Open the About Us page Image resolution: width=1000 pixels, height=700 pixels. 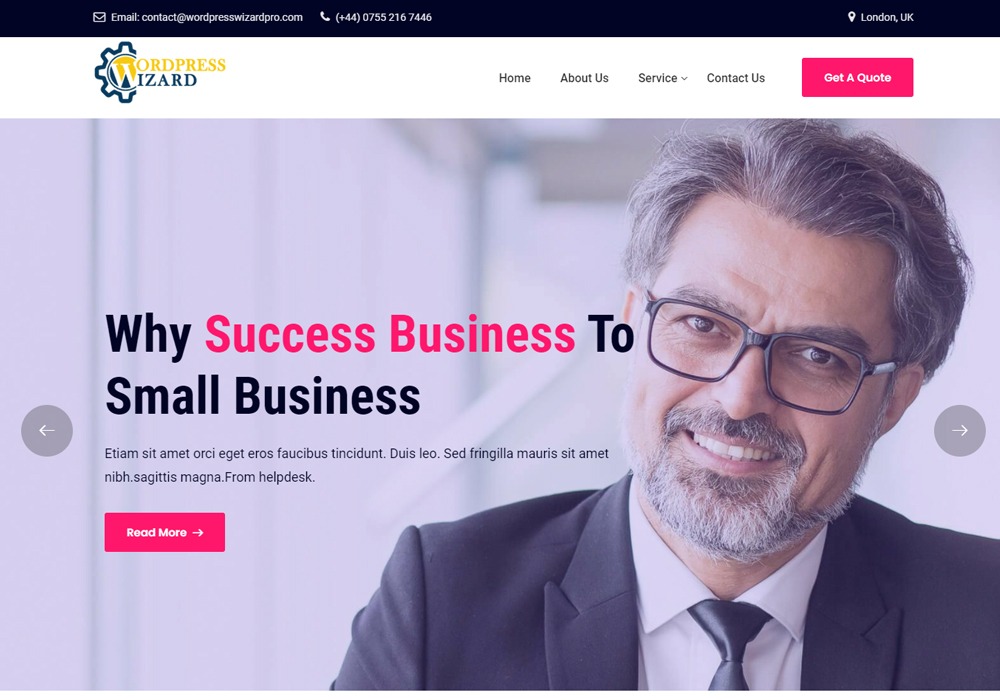click(x=584, y=78)
